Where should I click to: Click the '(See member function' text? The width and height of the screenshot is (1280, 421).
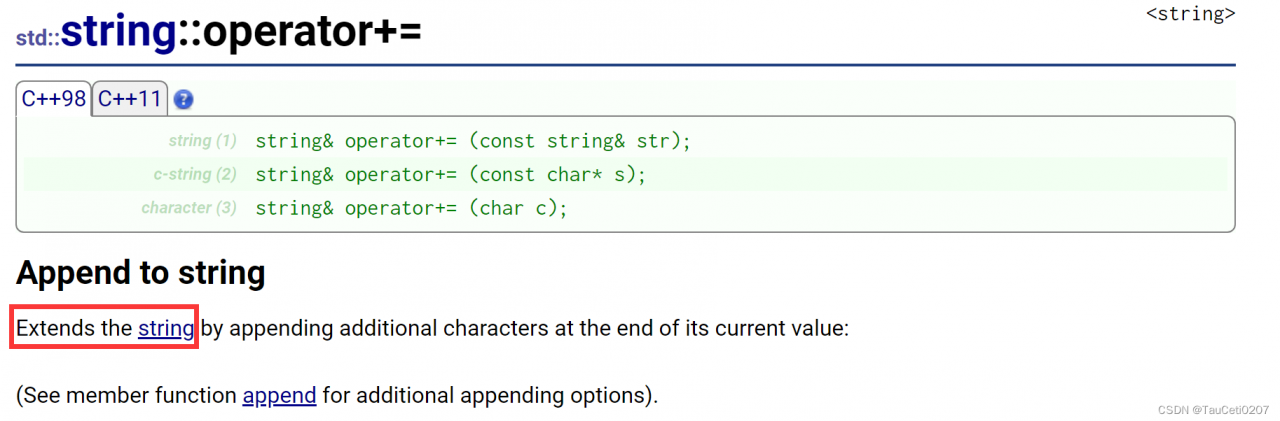[x=127, y=395]
